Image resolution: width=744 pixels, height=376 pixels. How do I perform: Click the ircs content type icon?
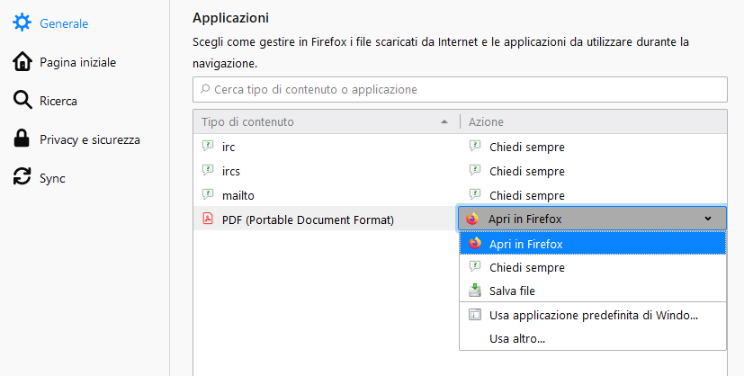point(207,170)
